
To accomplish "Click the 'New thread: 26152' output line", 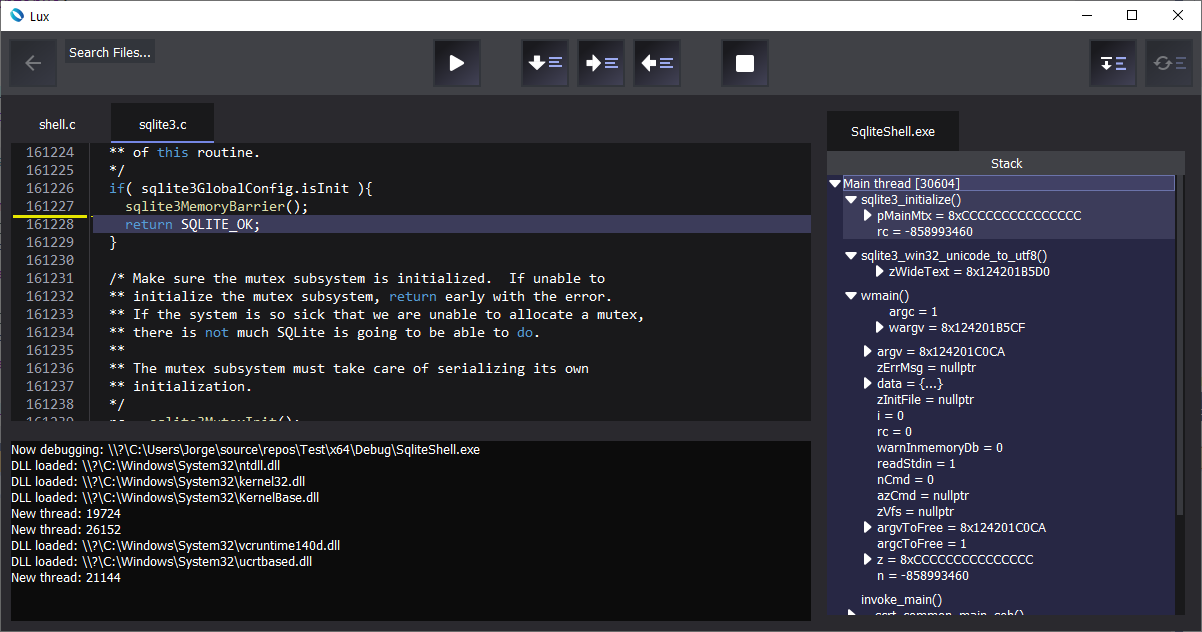I will (x=65, y=530).
